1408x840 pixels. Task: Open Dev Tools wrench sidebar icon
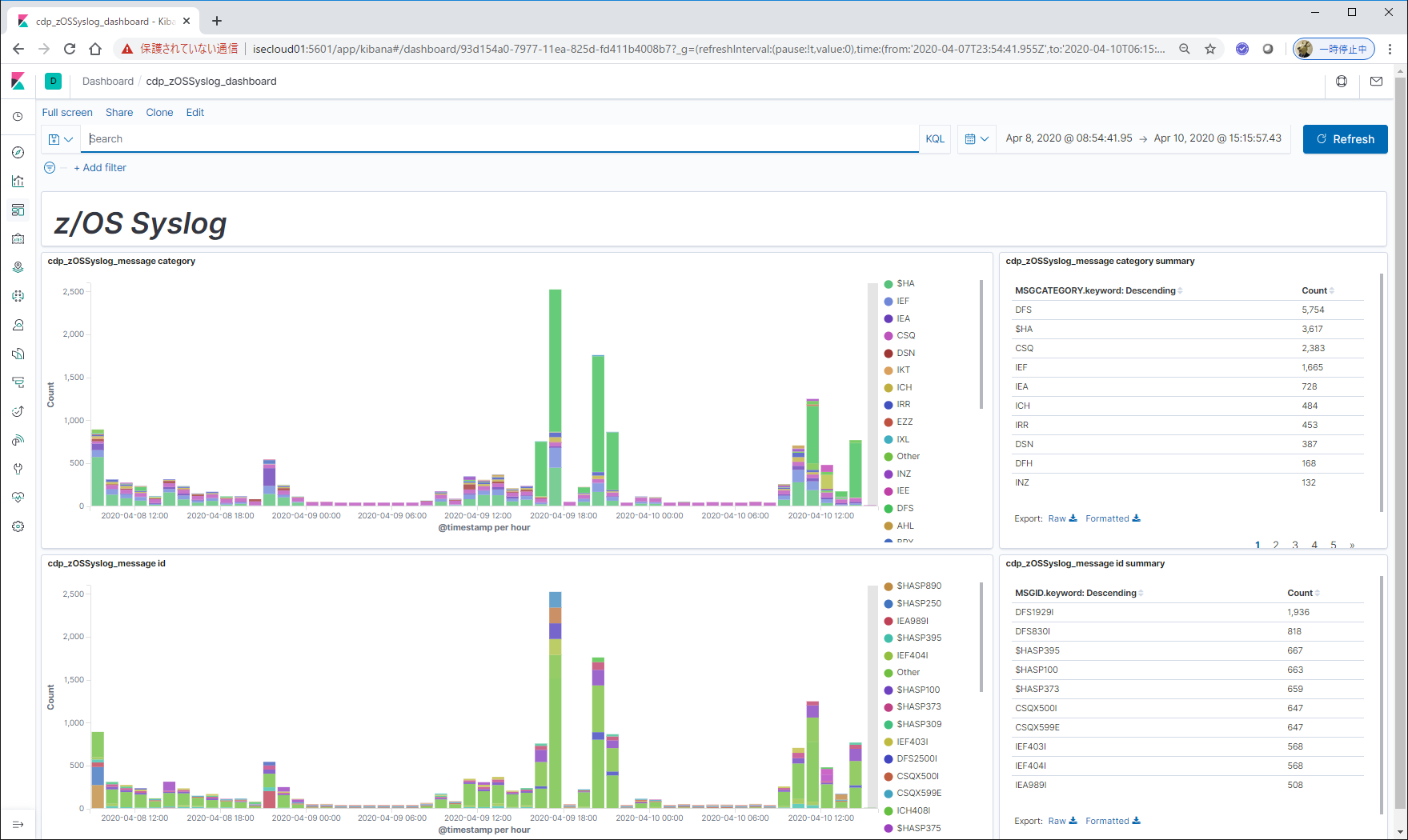(18, 469)
